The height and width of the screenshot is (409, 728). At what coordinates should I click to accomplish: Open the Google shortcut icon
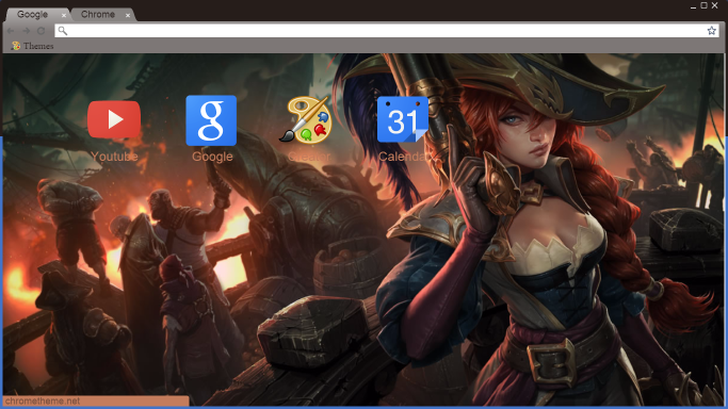(x=211, y=120)
